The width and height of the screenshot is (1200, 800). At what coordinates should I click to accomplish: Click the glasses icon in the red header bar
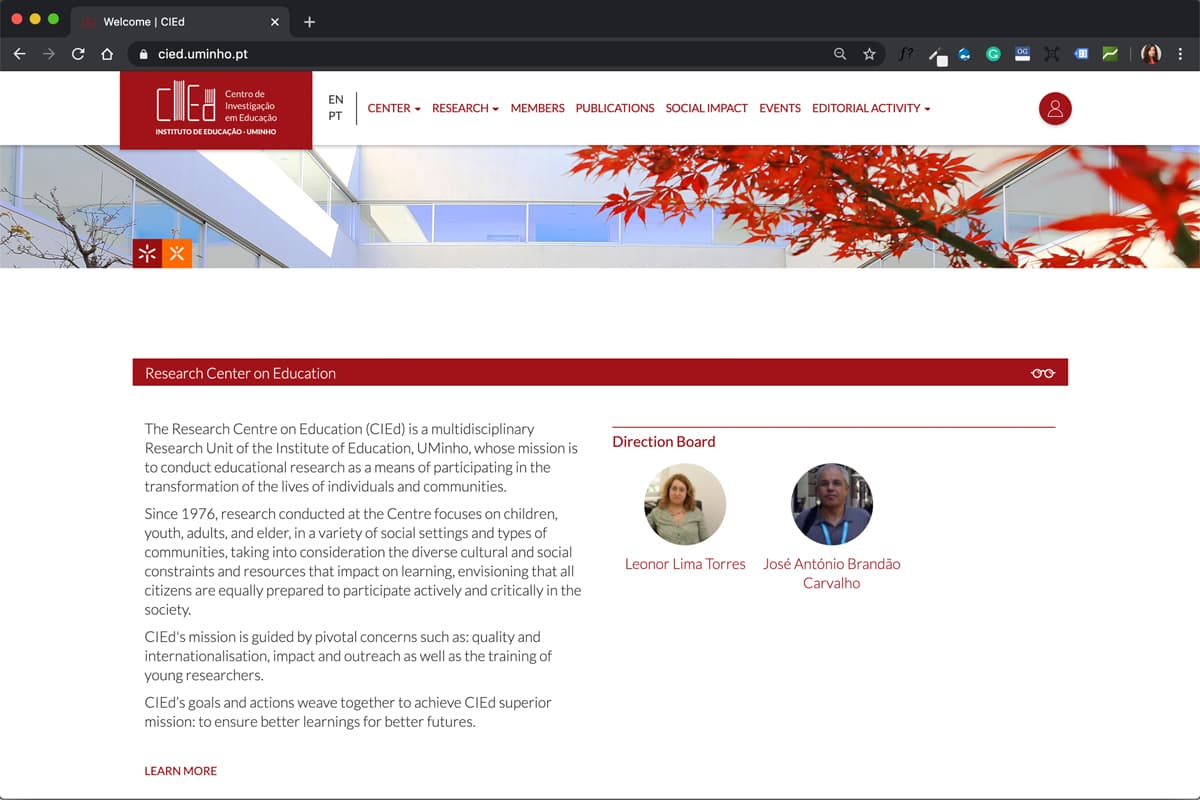pyautogui.click(x=1043, y=373)
